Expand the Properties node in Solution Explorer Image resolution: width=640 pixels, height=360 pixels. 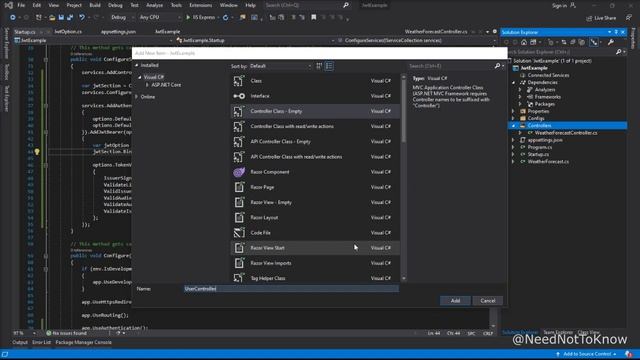point(513,111)
